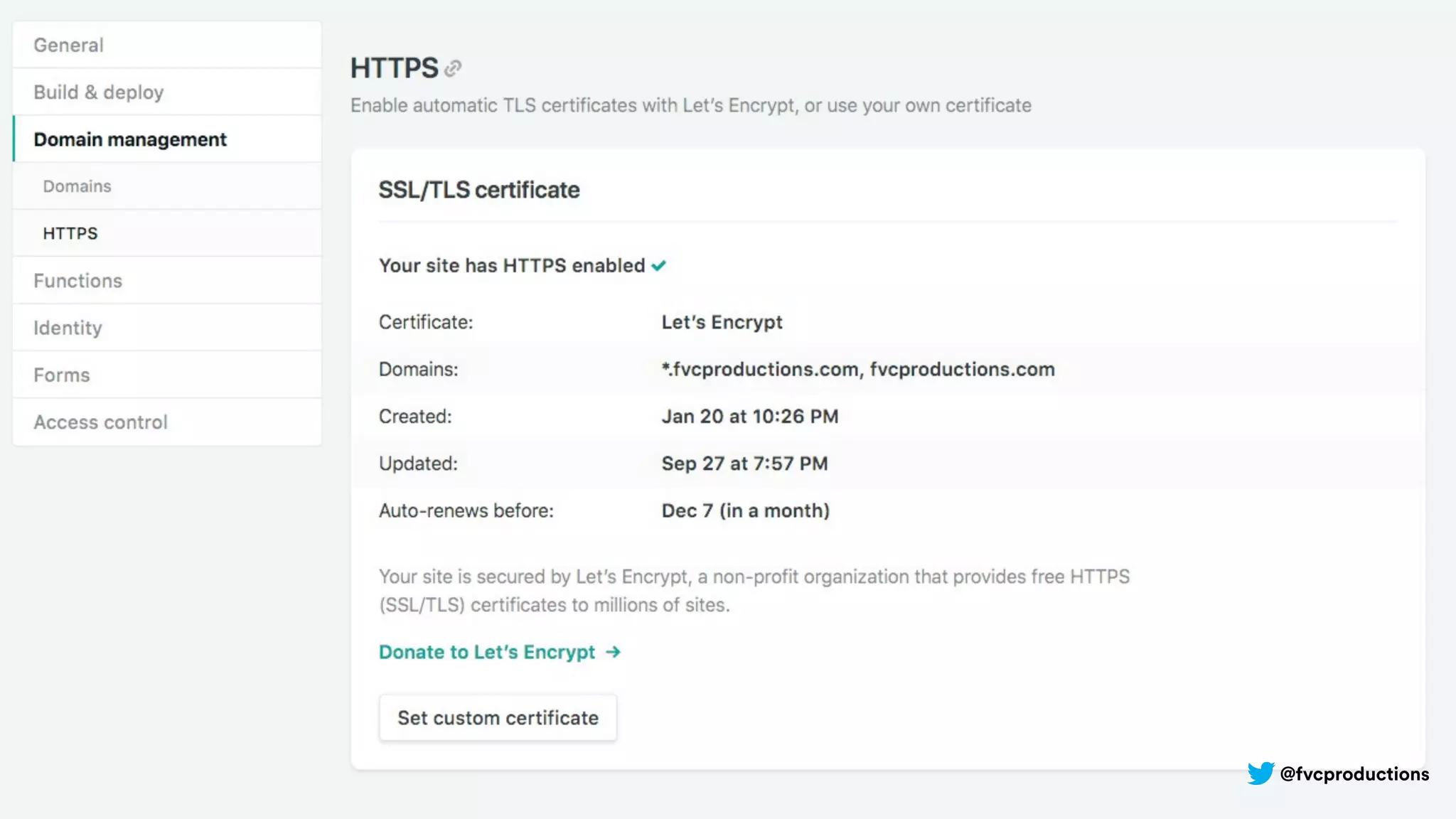Screen dimensions: 1456x819
Task: Navigate to Identity settings
Action: (68, 328)
